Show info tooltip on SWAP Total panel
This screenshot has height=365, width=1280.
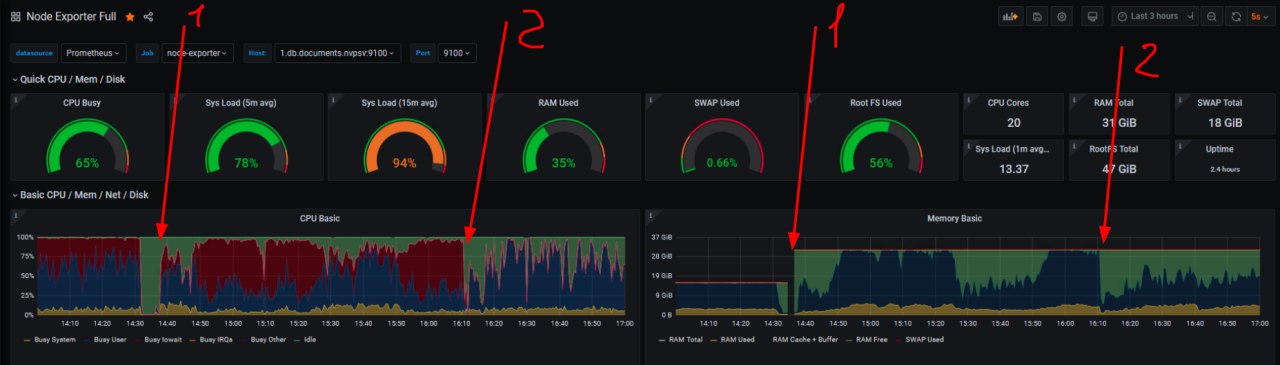click(x=1179, y=100)
